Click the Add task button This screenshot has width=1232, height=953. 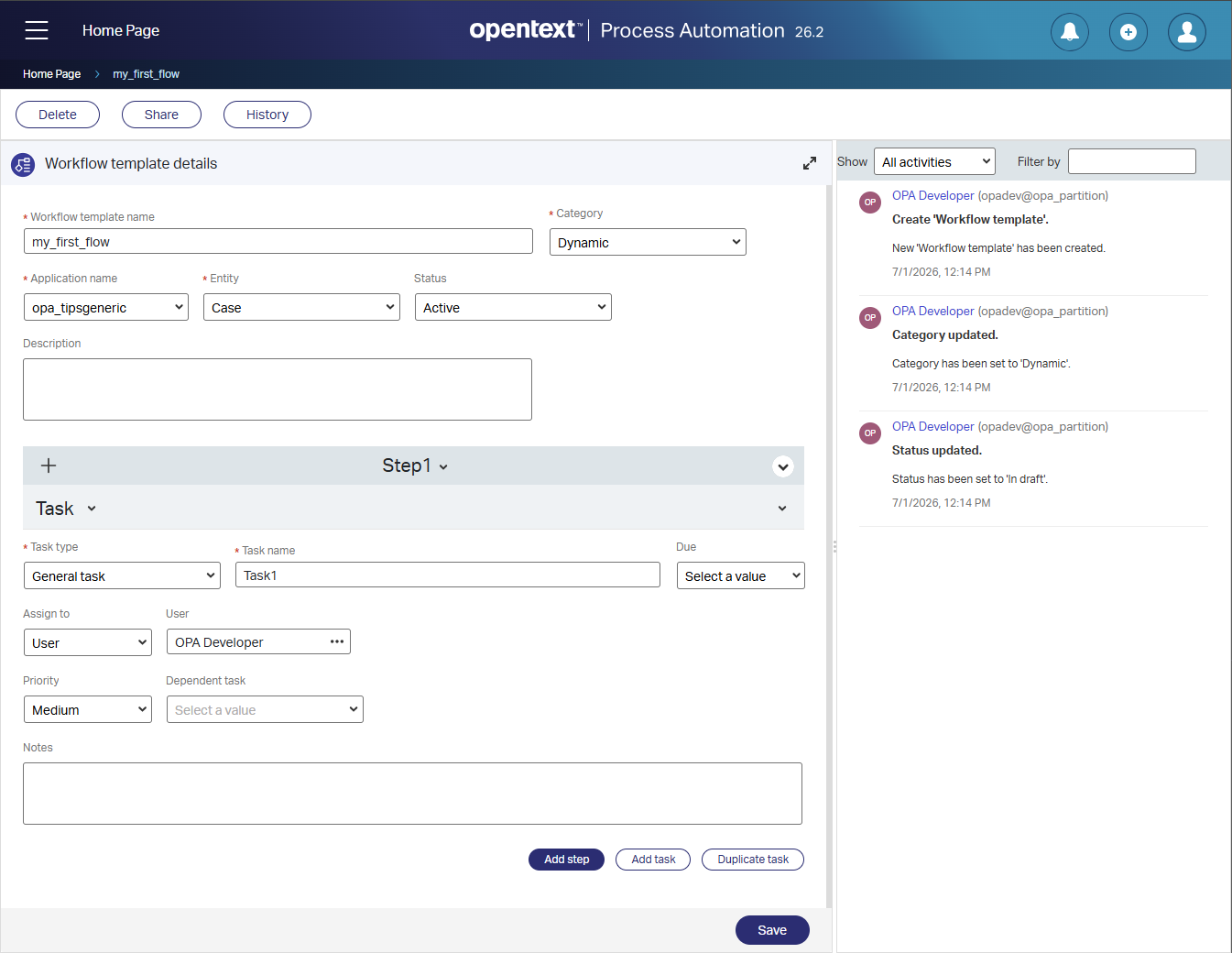coord(653,860)
